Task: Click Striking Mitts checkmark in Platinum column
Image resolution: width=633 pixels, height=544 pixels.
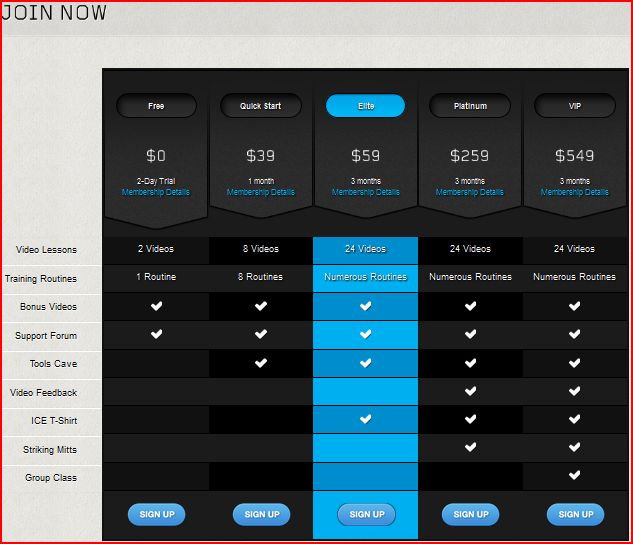Action: [x=470, y=448]
